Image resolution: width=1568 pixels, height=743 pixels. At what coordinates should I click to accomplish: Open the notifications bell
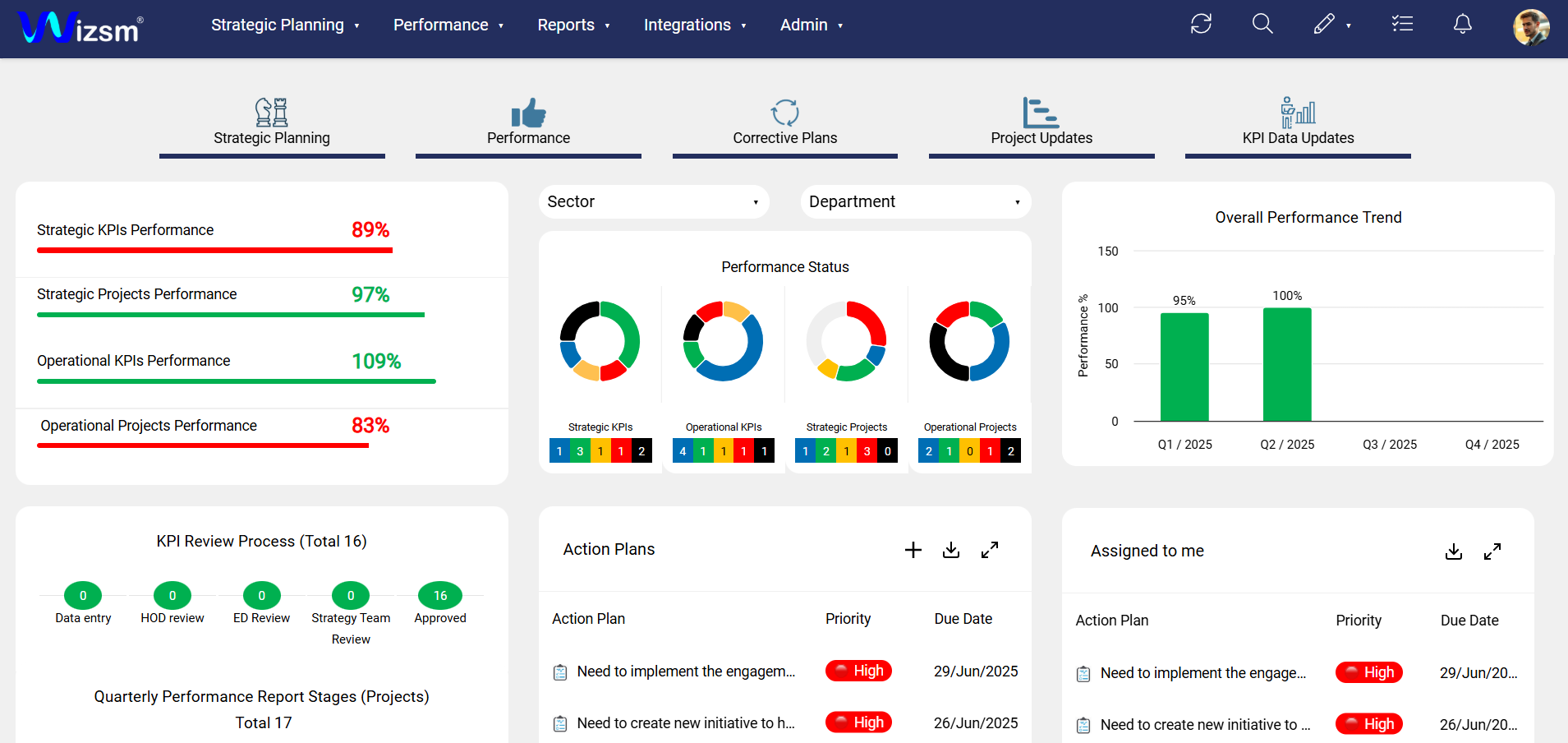[x=1463, y=25]
